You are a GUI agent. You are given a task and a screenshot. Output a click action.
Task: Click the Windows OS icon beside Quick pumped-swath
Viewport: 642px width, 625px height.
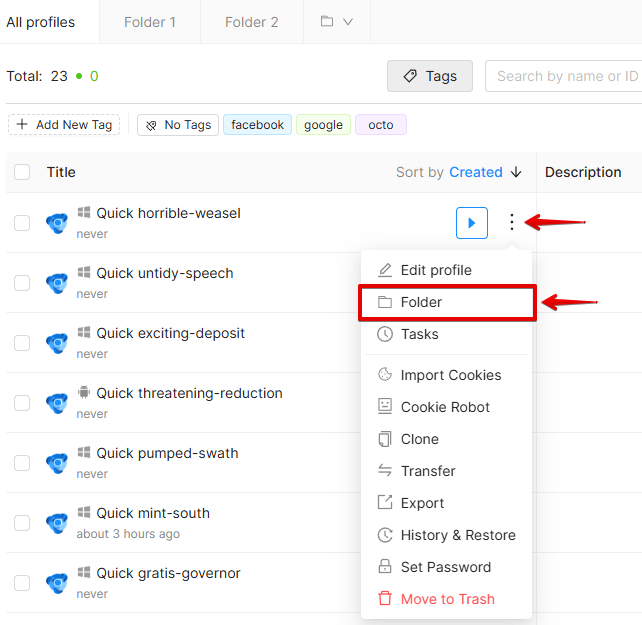(84, 452)
